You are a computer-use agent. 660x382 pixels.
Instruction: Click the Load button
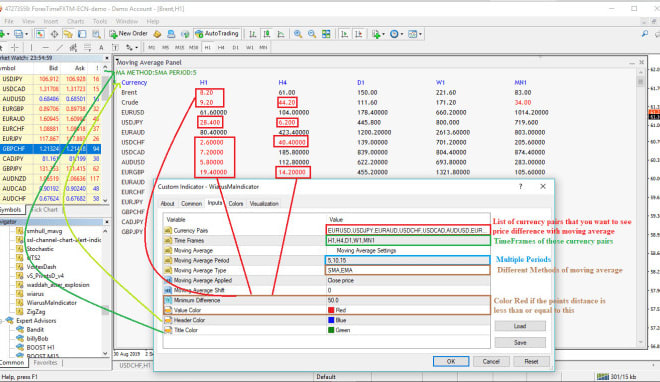[x=520, y=326]
